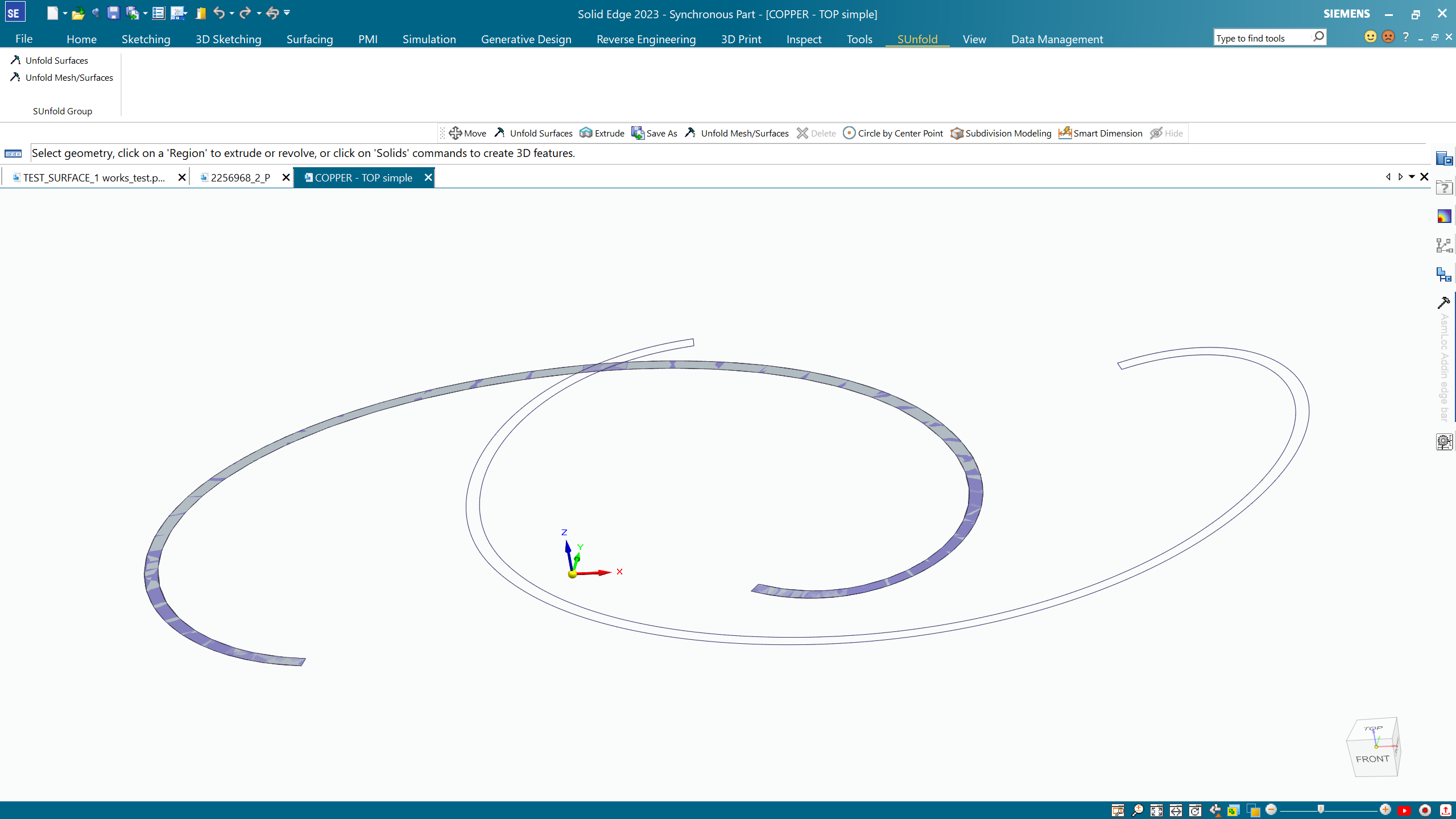The height and width of the screenshot is (819, 1456).
Task: Expand the customize quick access toolbar arrow
Action: [287, 13]
